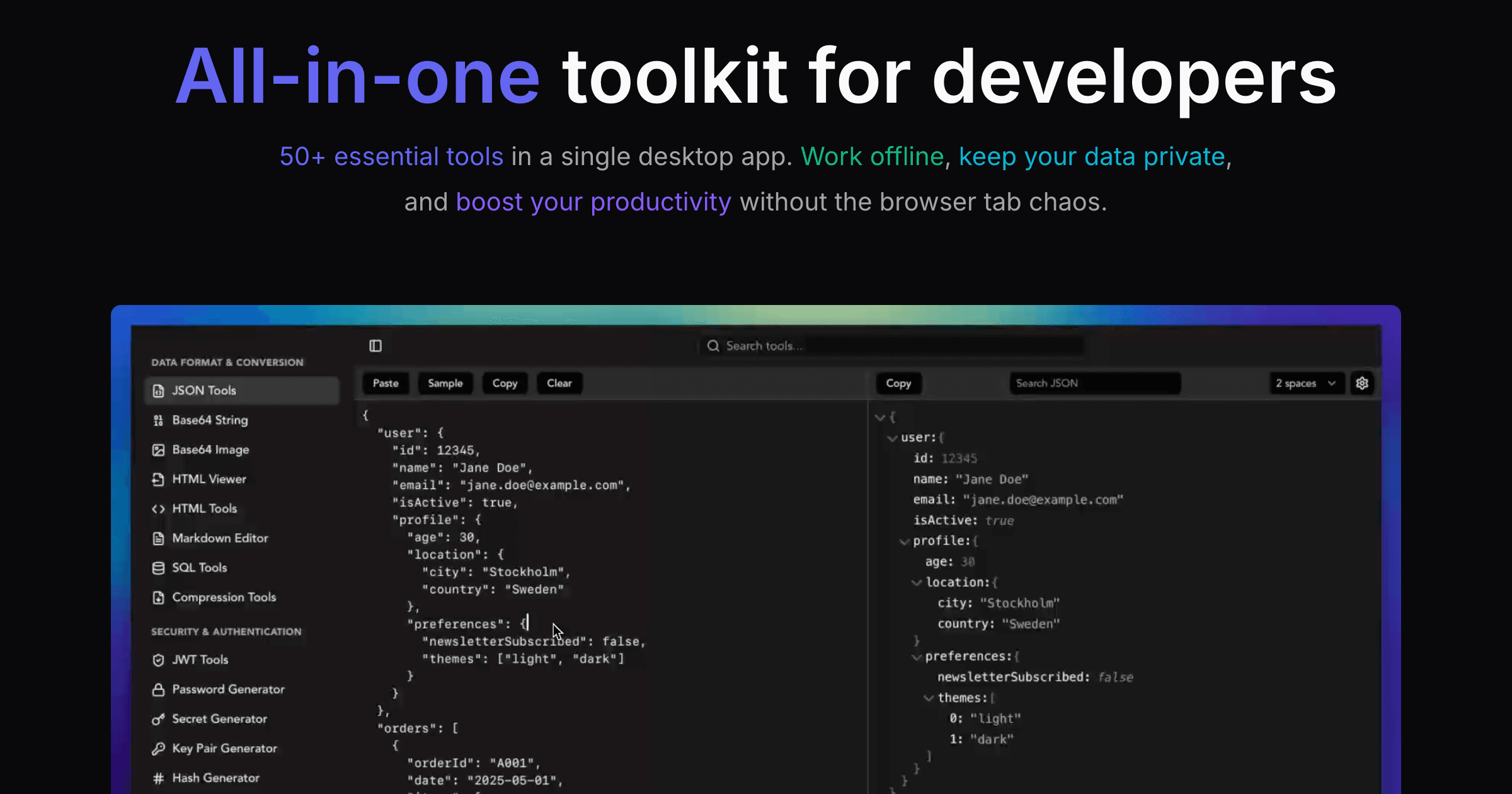Click the Compression Tools icon
Viewport: 1512px width, 794px height.
coord(158,597)
